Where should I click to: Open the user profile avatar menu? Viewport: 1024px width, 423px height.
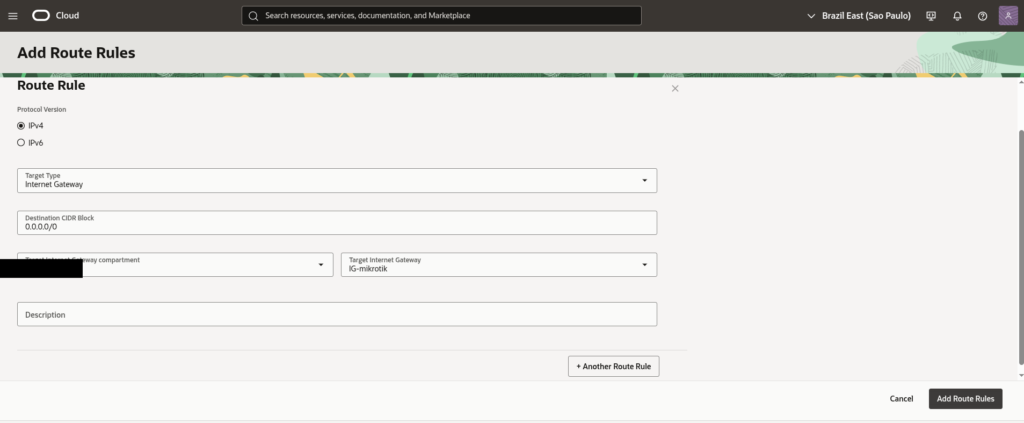pyautogui.click(x=1007, y=16)
